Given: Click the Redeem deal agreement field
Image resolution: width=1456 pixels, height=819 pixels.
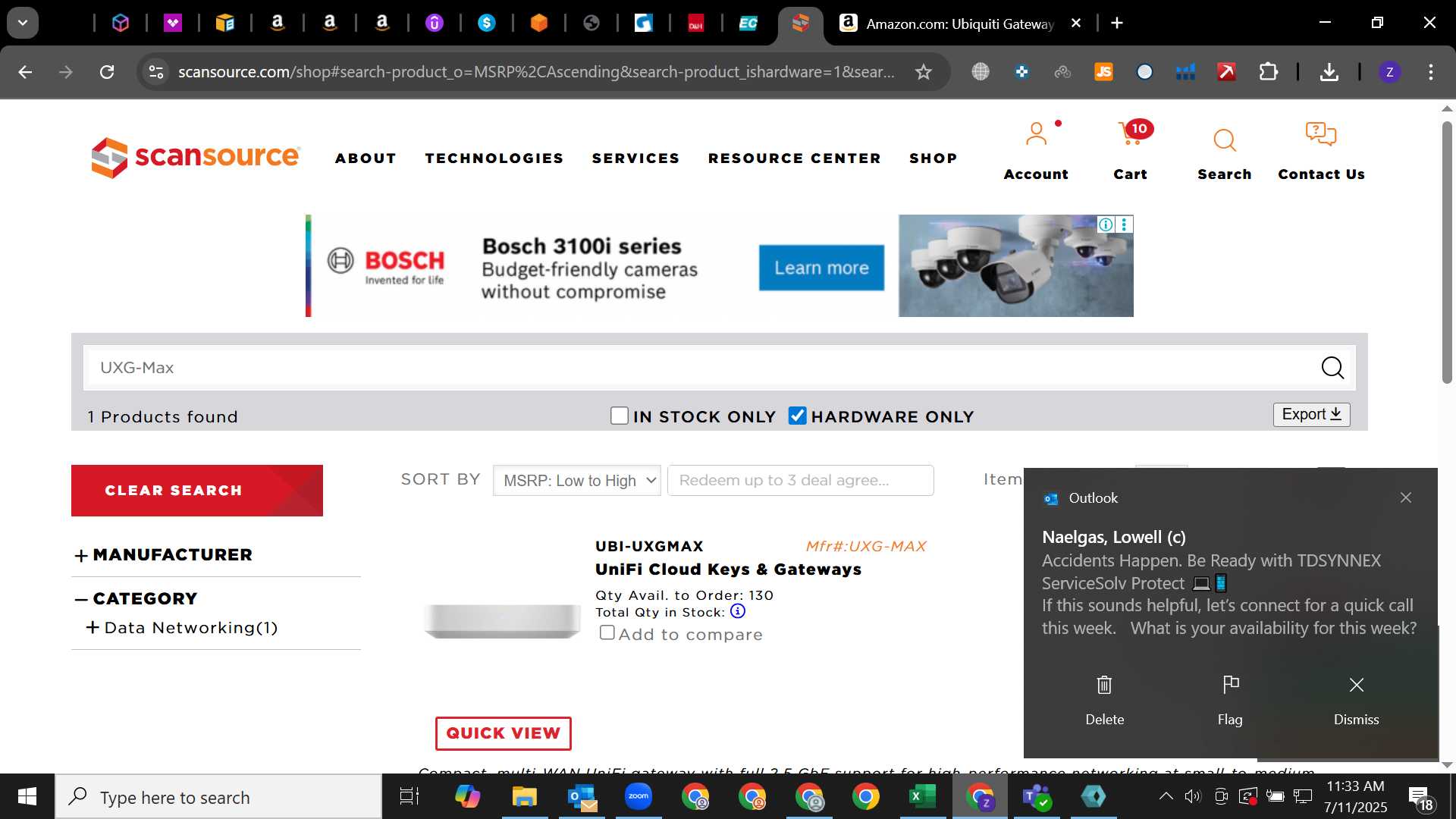Looking at the screenshot, I should (x=800, y=480).
